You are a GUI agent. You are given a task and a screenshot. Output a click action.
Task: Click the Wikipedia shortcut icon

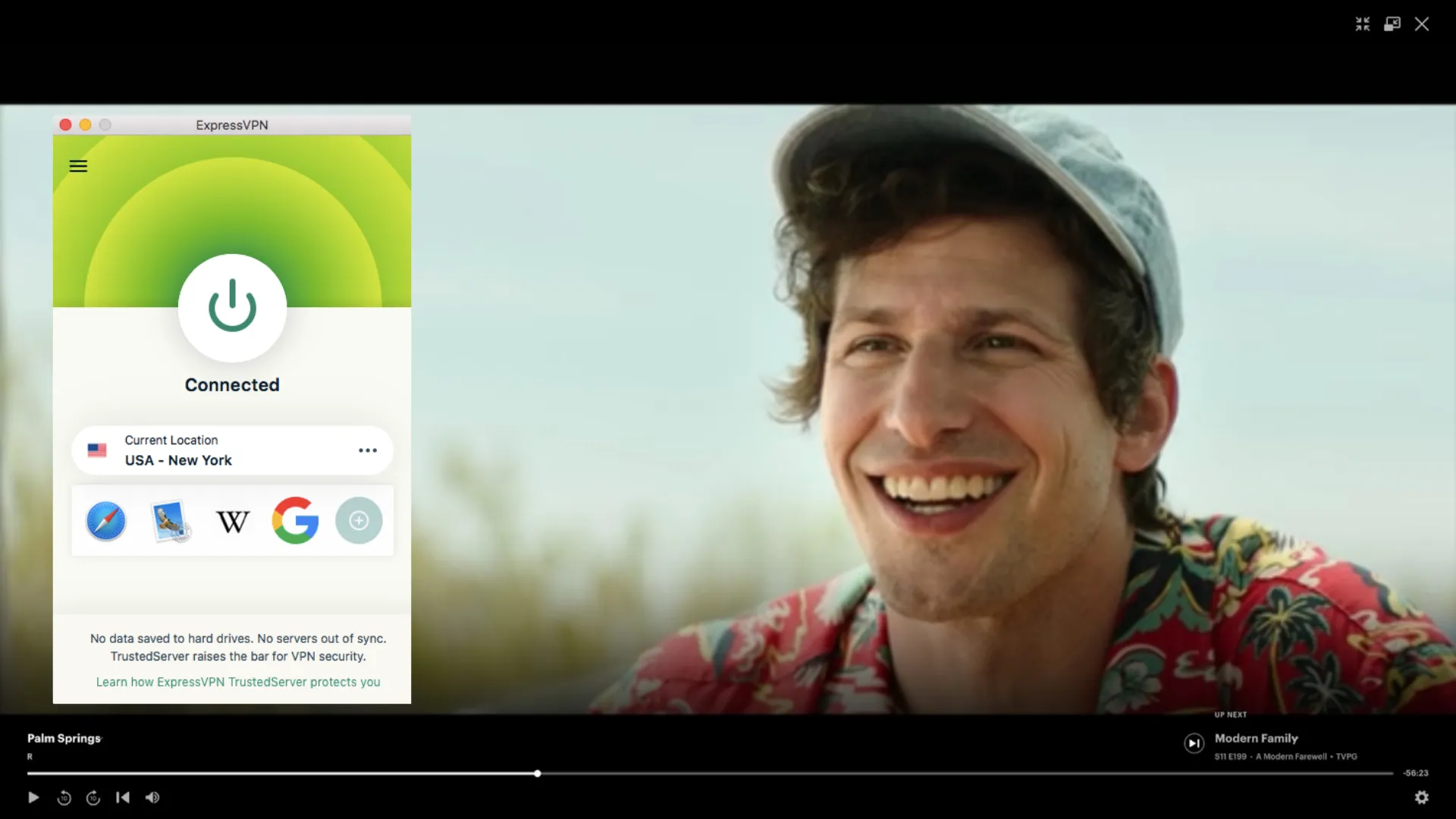point(232,520)
